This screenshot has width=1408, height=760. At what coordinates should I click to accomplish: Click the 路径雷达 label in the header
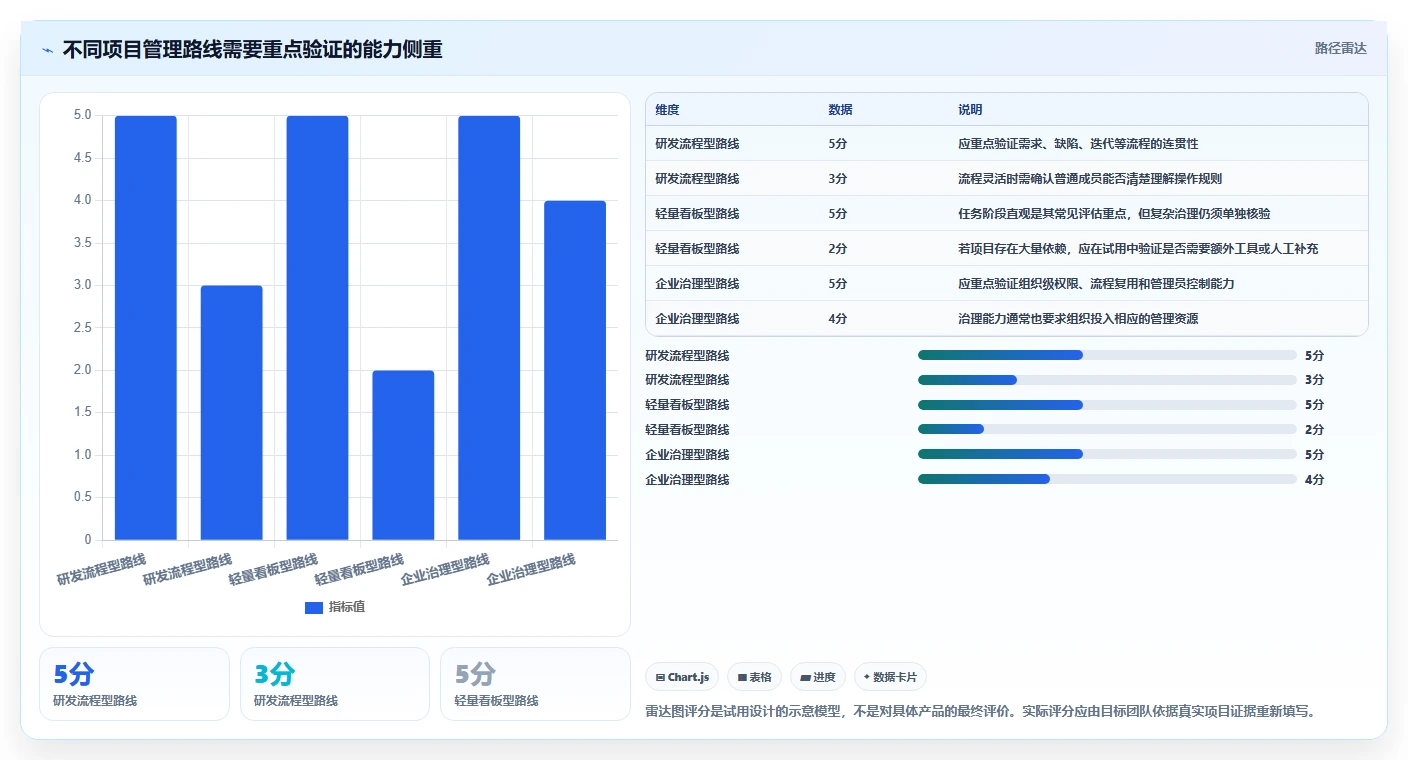pyautogui.click(x=1340, y=48)
